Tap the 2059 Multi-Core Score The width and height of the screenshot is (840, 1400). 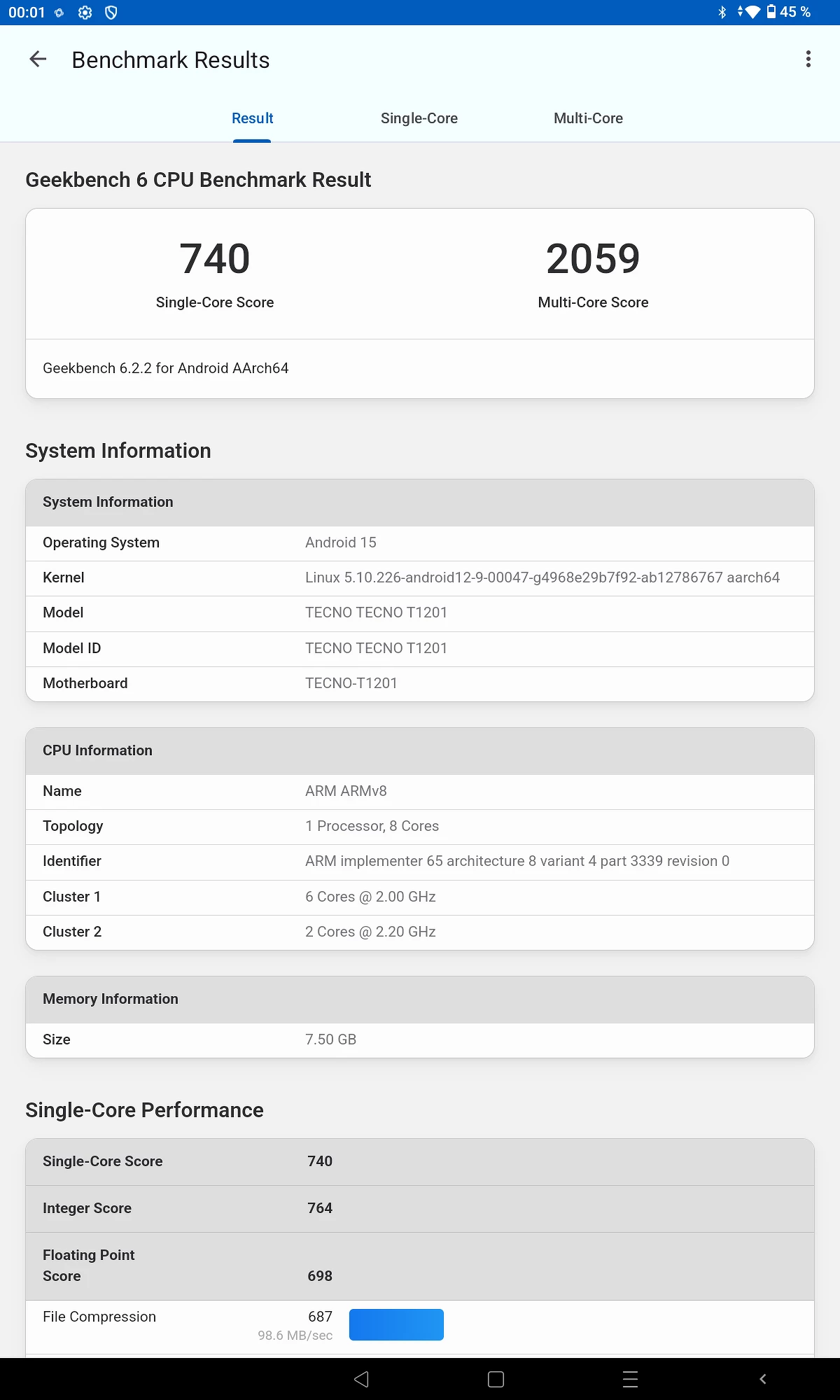pos(593,259)
